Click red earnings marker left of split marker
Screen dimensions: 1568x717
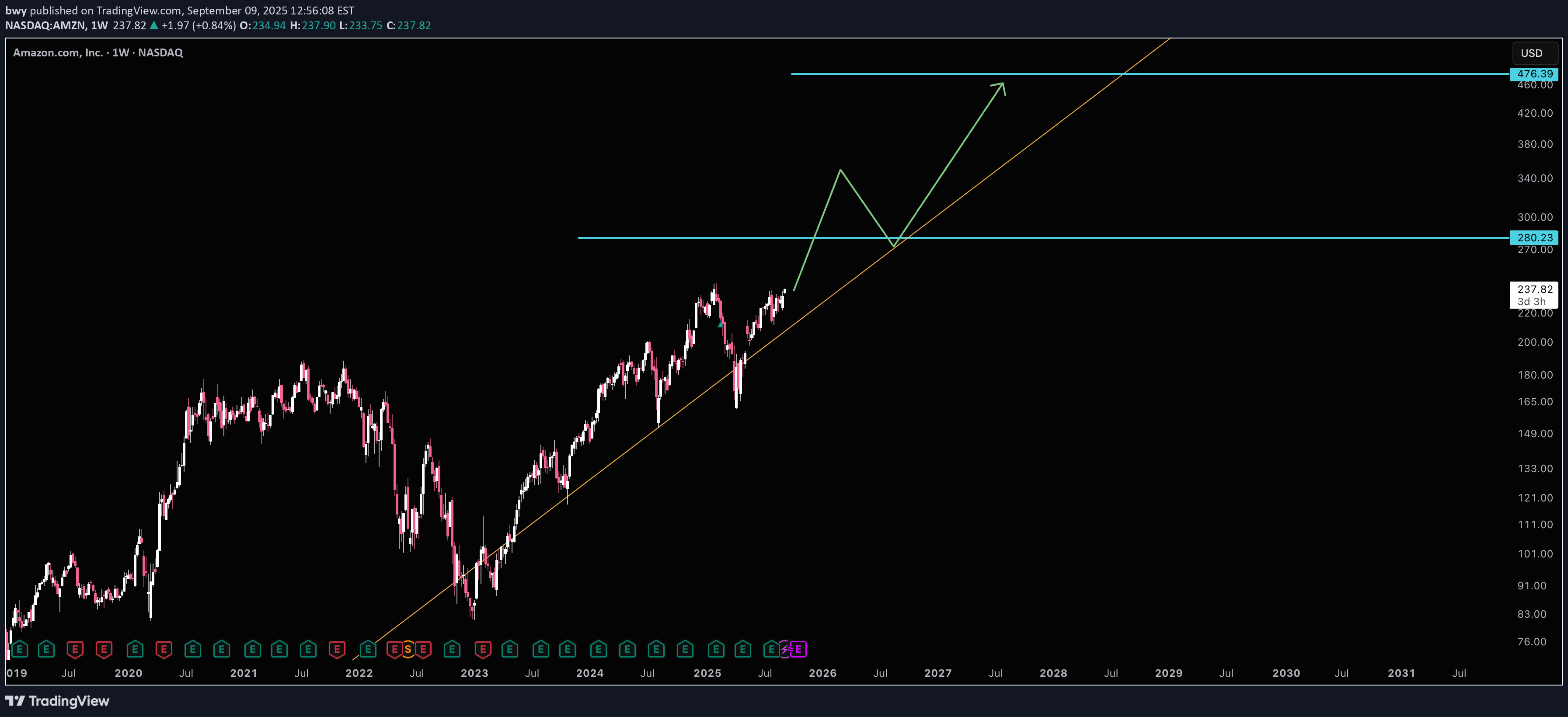click(394, 649)
